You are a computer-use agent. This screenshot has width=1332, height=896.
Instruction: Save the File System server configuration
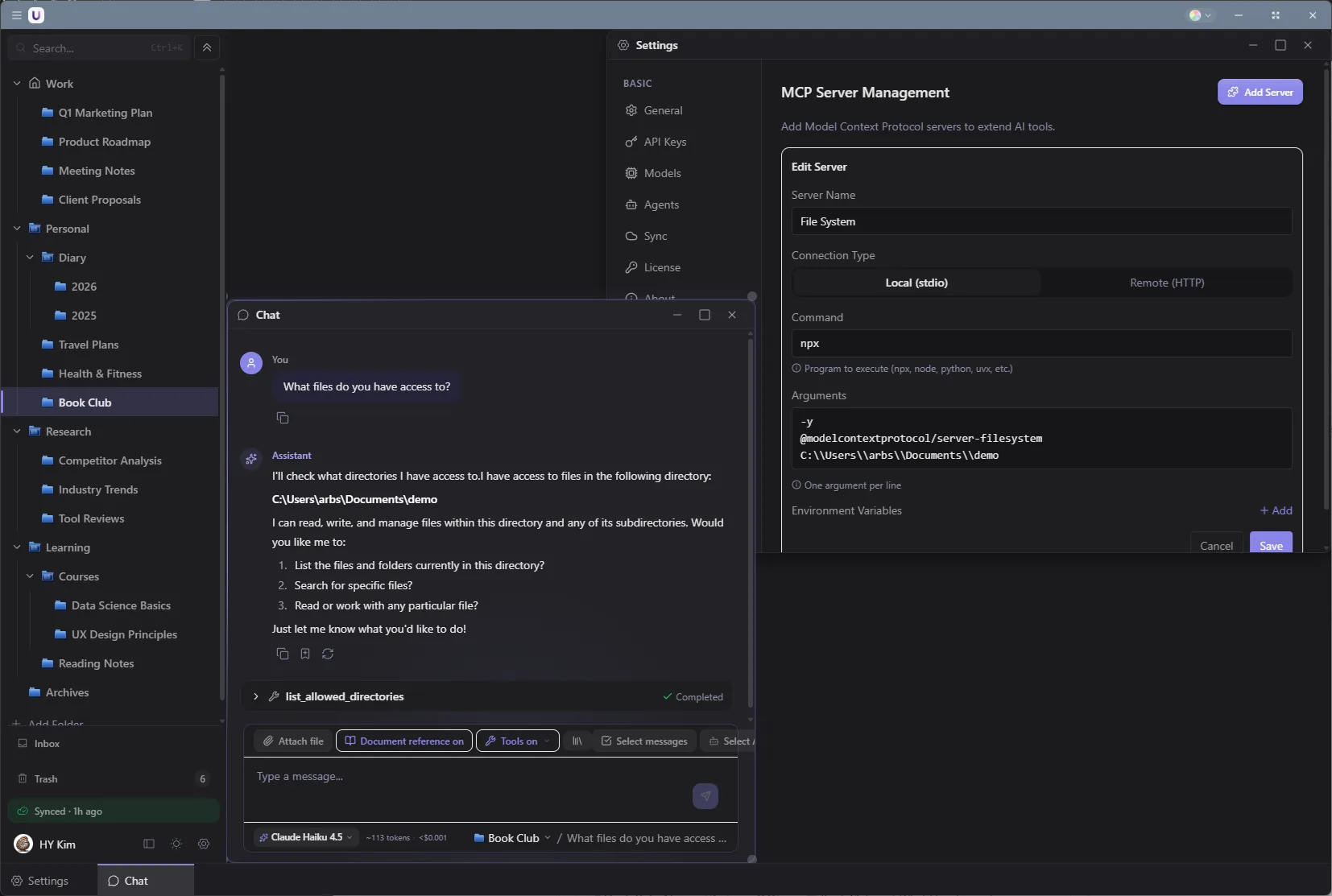1271,545
